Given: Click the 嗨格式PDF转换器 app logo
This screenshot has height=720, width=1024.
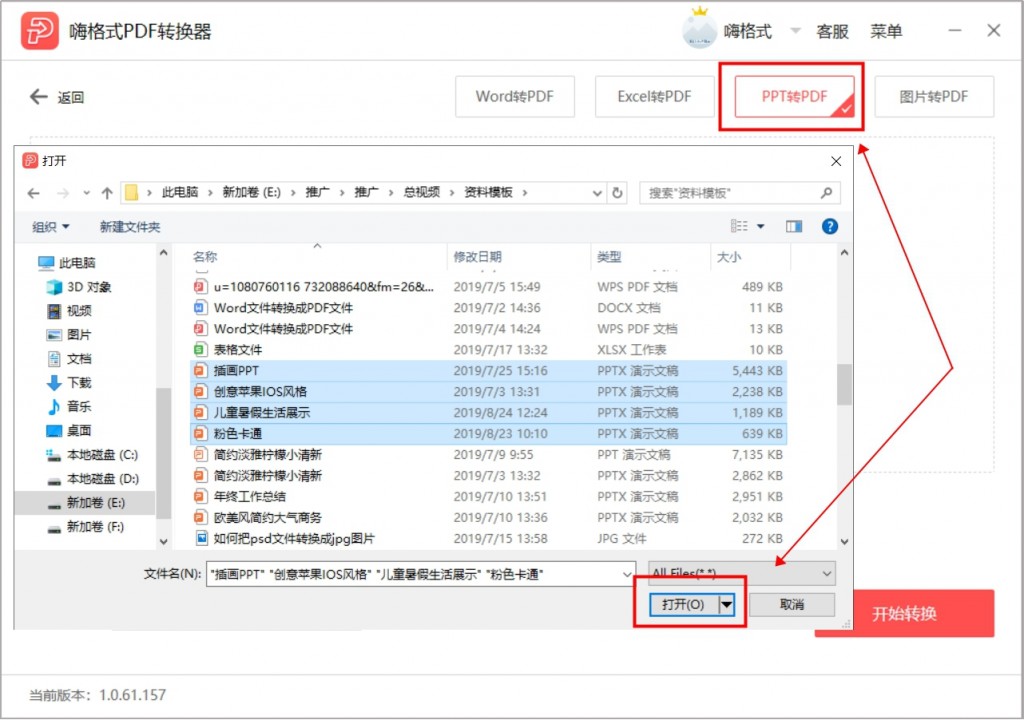Looking at the screenshot, I should tap(39, 30).
